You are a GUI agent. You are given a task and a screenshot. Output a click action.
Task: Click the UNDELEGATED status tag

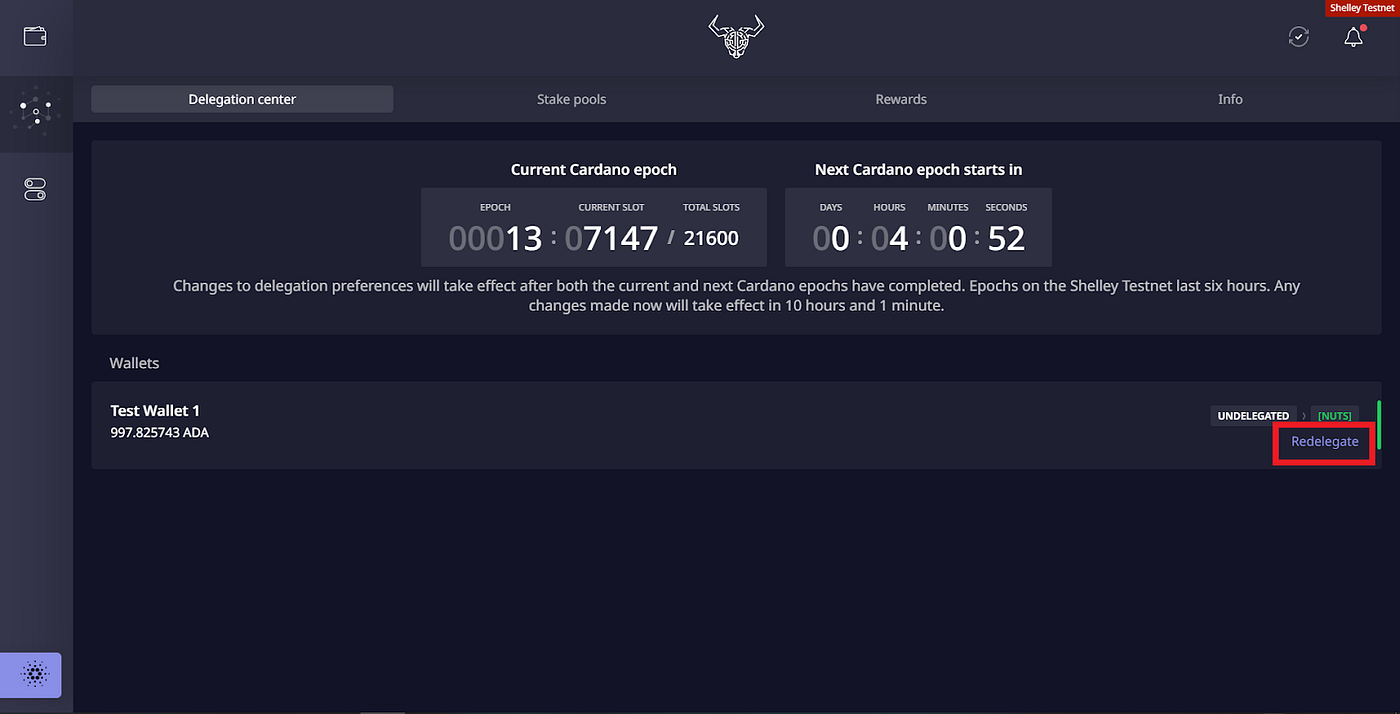point(1253,415)
